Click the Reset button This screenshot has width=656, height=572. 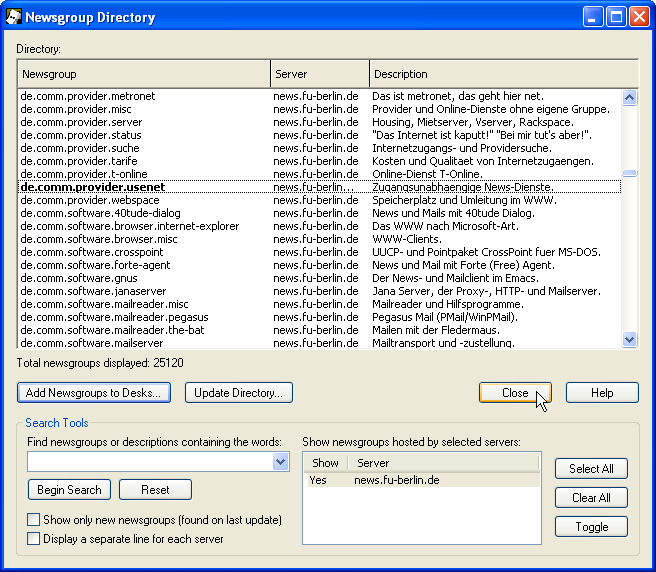pyautogui.click(x=155, y=490)
